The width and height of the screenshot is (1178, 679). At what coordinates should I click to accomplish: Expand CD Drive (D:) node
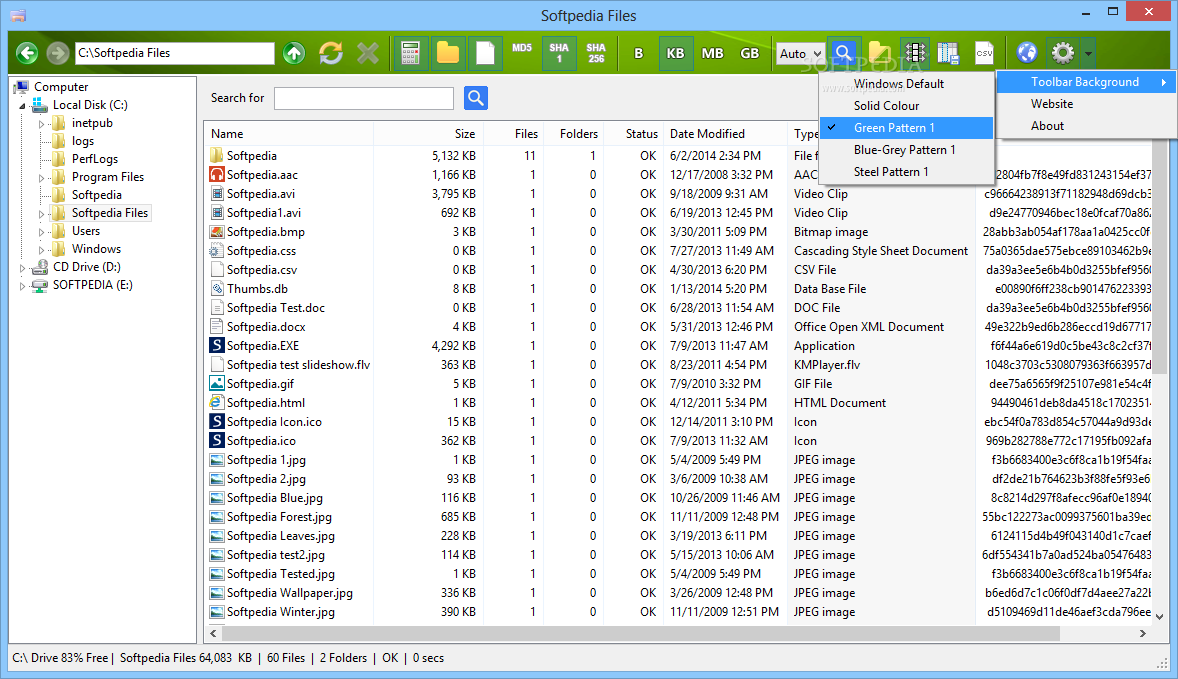(x=23, y=267)
